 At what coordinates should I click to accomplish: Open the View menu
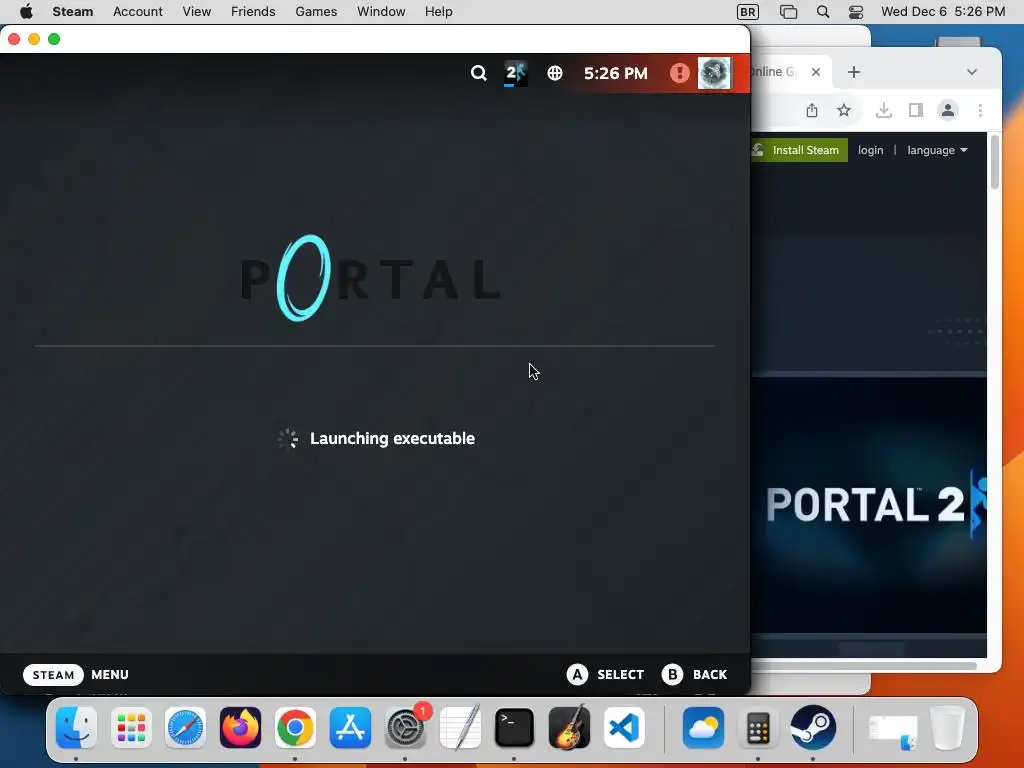(x=197, y=12)
